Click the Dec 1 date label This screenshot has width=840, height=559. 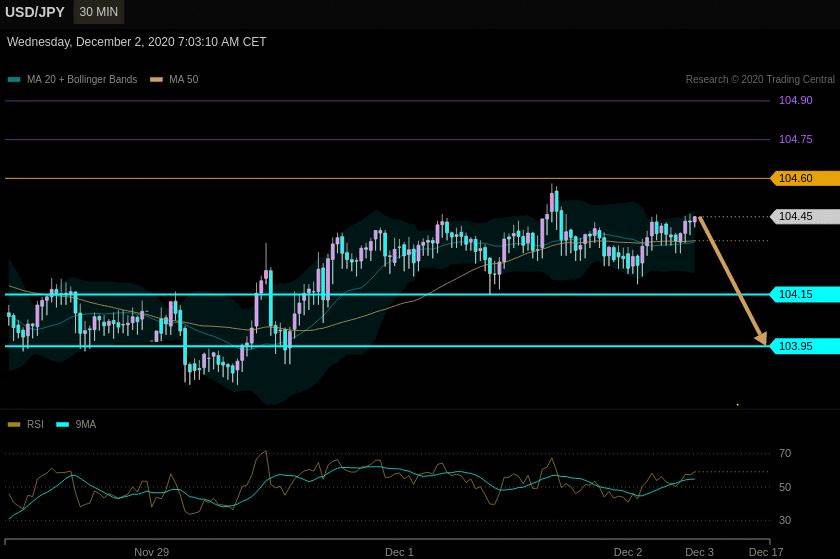(x=399, y=552)
